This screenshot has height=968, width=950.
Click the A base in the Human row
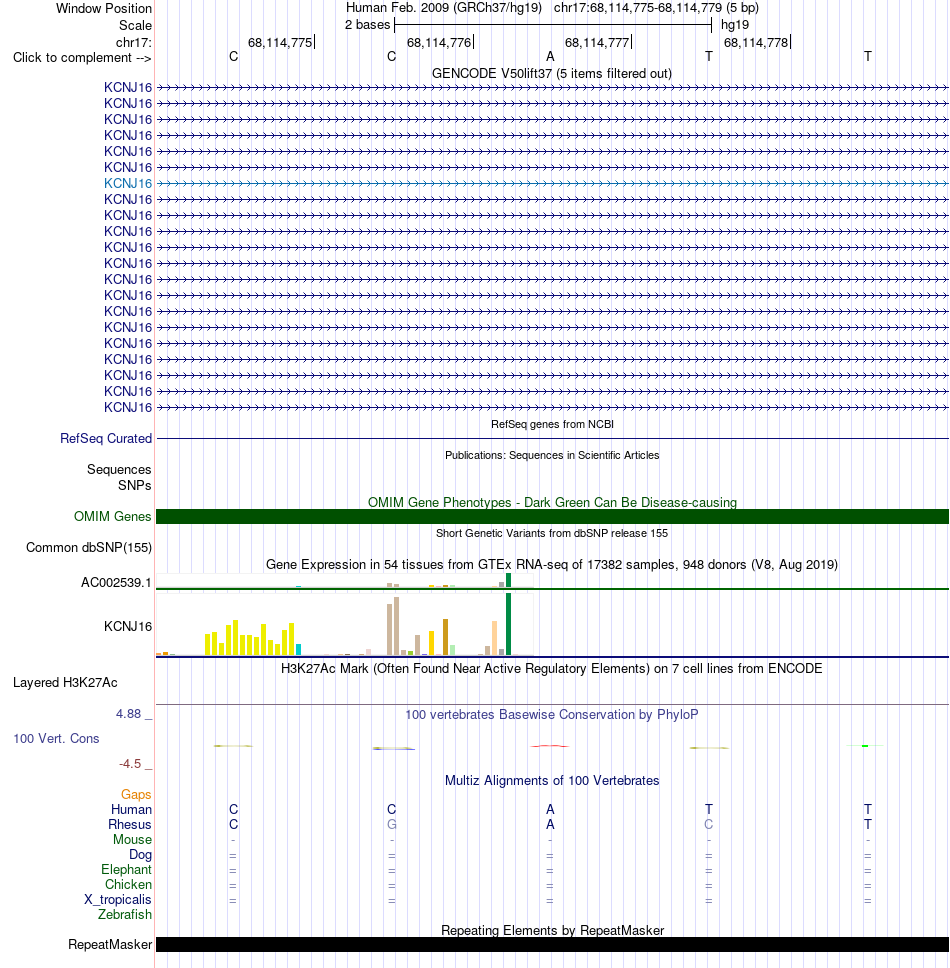(x=550, y=809)
